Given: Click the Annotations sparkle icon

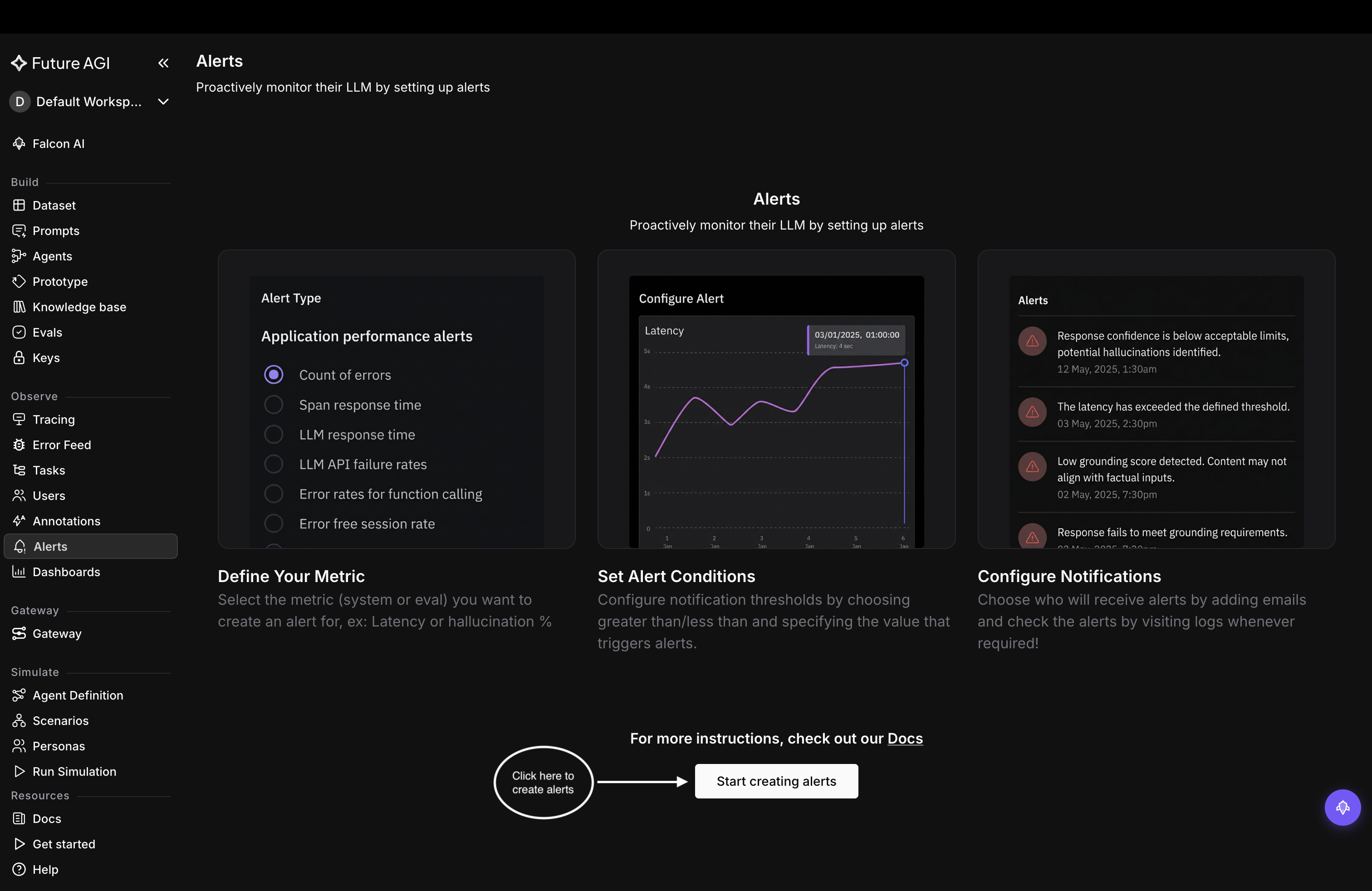Looking at the screenshot, I should pyautogui.click(x=19, y=520).
